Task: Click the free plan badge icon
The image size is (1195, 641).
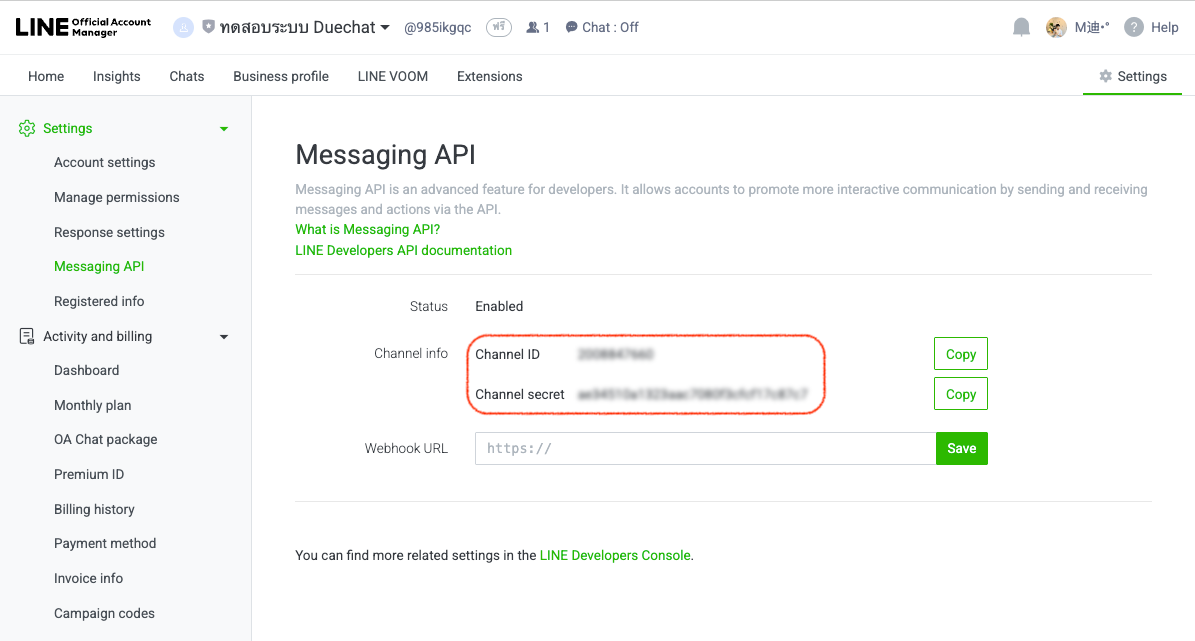Action: click(x=498, y=27)
